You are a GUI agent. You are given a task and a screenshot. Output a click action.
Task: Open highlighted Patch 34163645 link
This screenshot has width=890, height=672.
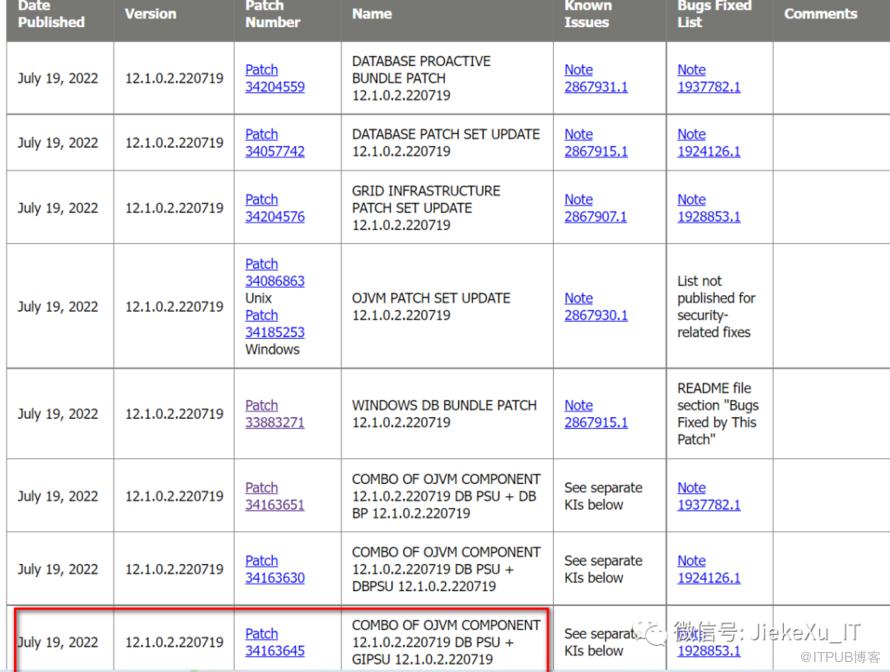[x=275, y=642]
